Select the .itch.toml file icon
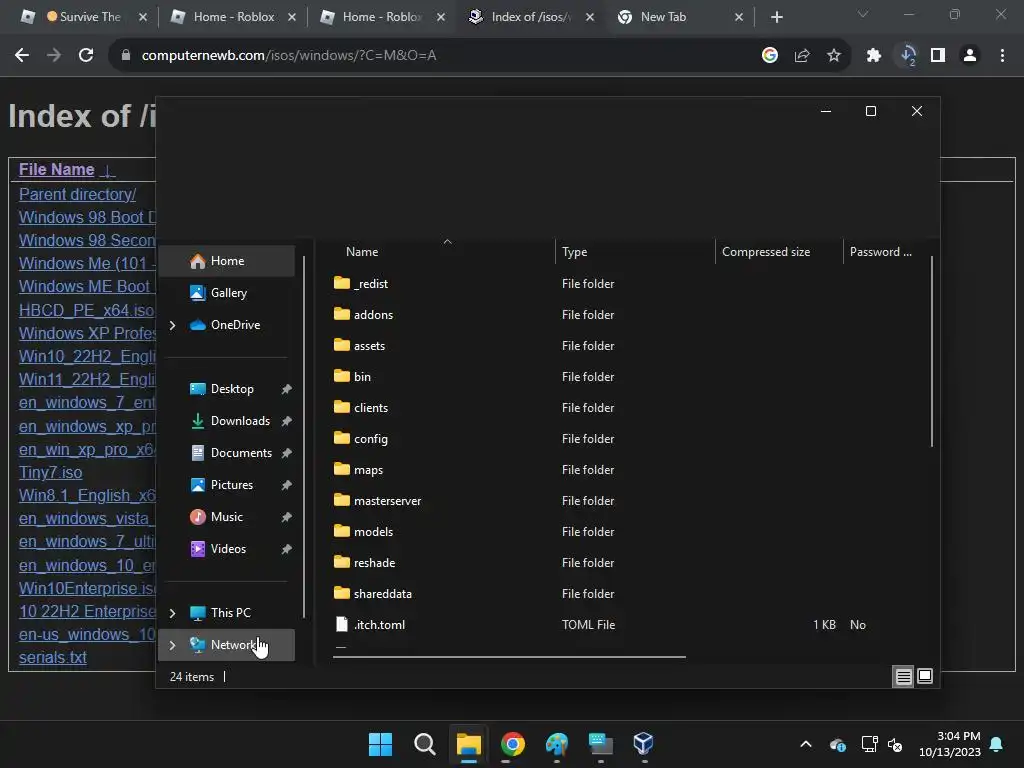The image size is (1024, 768). coord(342,624)
